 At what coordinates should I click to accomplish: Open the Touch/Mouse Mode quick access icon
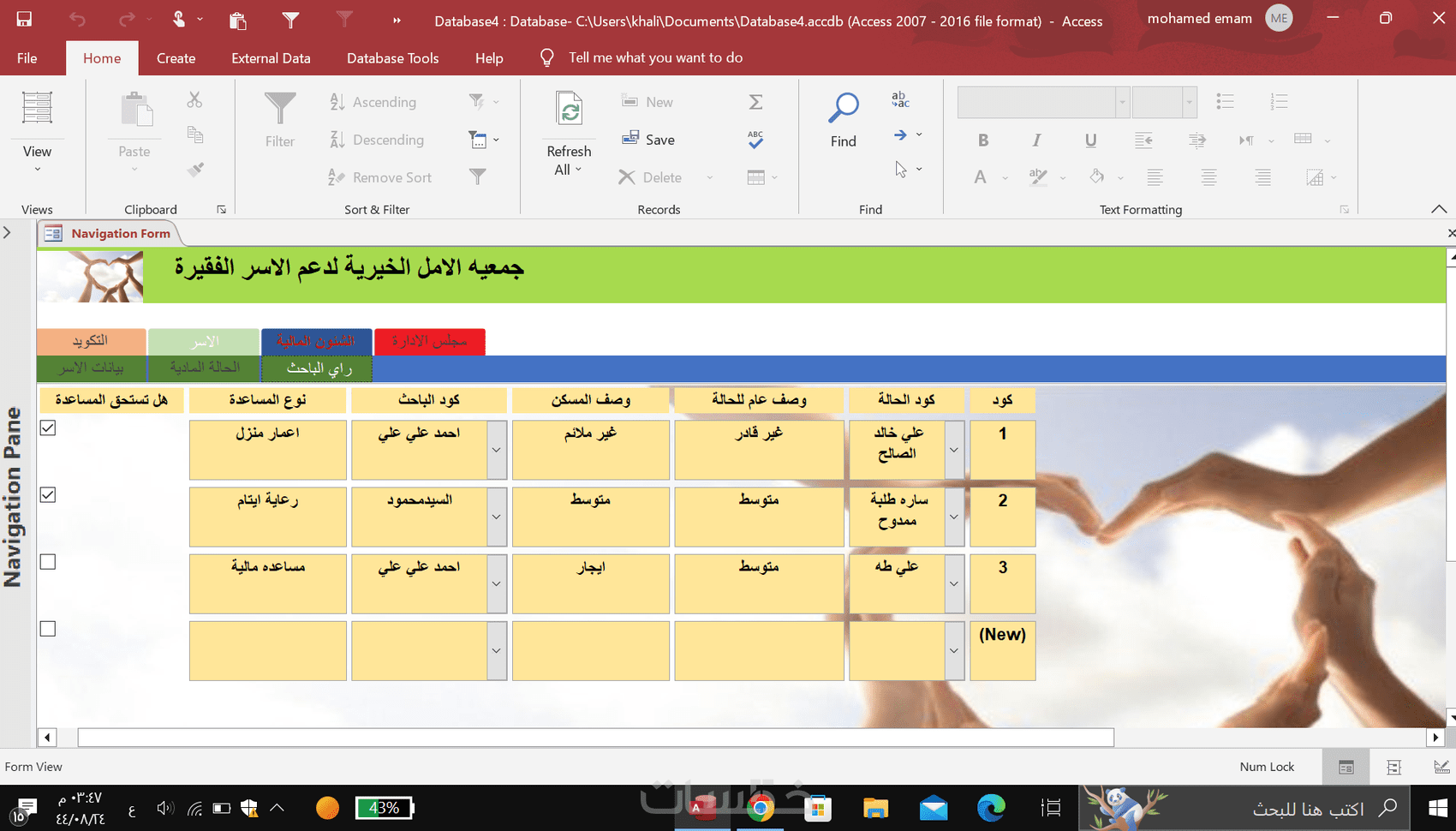(179, 19)
